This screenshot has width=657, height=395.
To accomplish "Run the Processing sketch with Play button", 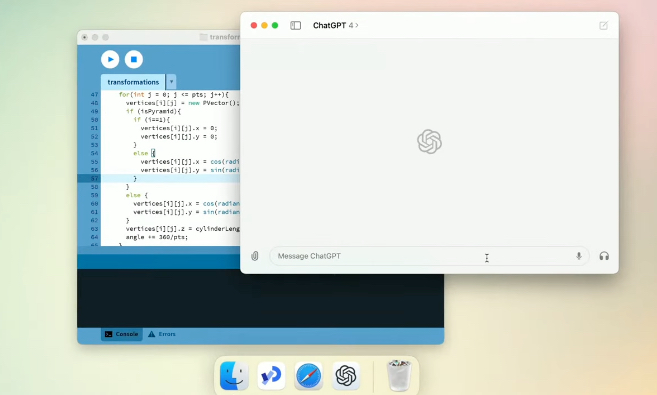I will pyautogui.click(x=110, y=59).
